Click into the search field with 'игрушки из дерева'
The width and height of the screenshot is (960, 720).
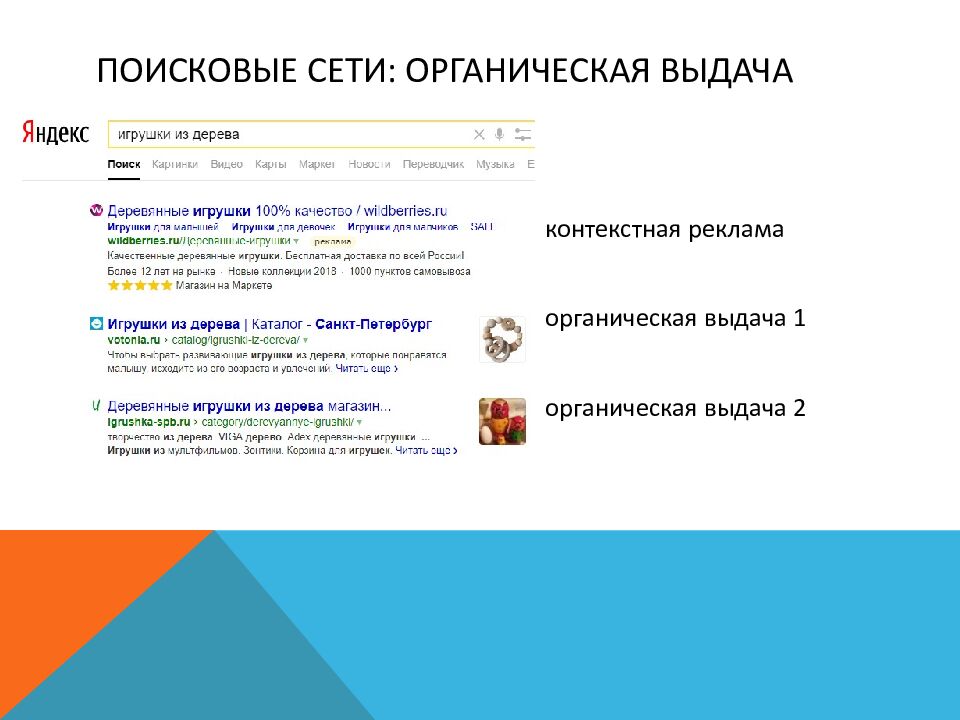coord(290,134)
